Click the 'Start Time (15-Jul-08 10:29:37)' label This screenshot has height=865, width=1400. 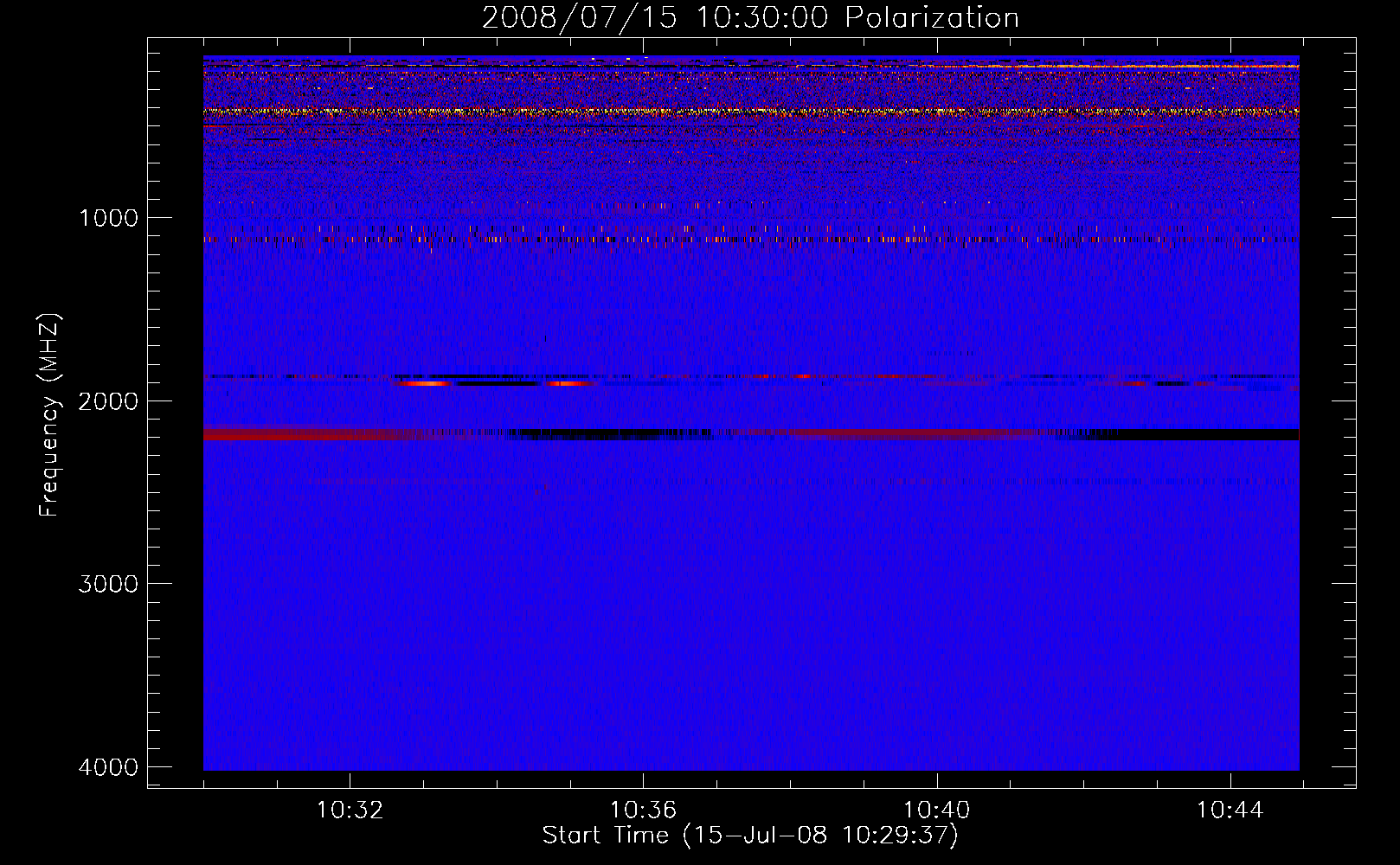(750, 836)
